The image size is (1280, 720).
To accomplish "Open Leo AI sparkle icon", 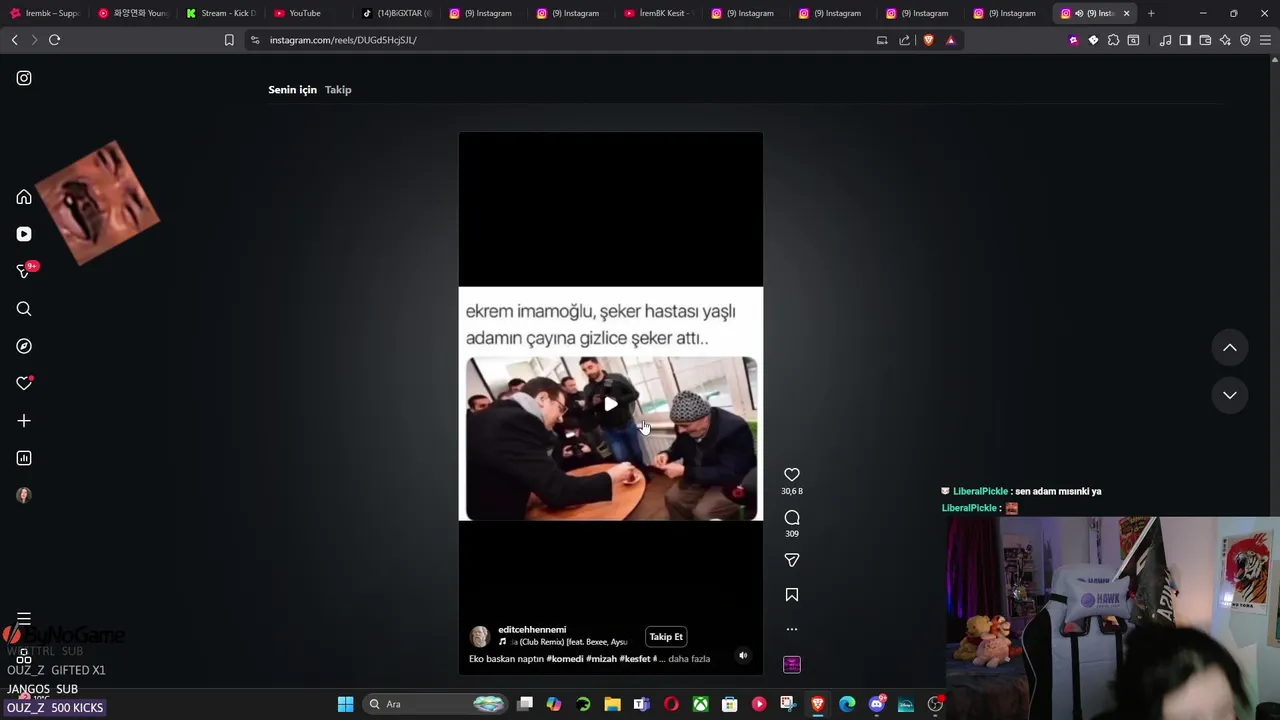I will [x=1225, y=40].
